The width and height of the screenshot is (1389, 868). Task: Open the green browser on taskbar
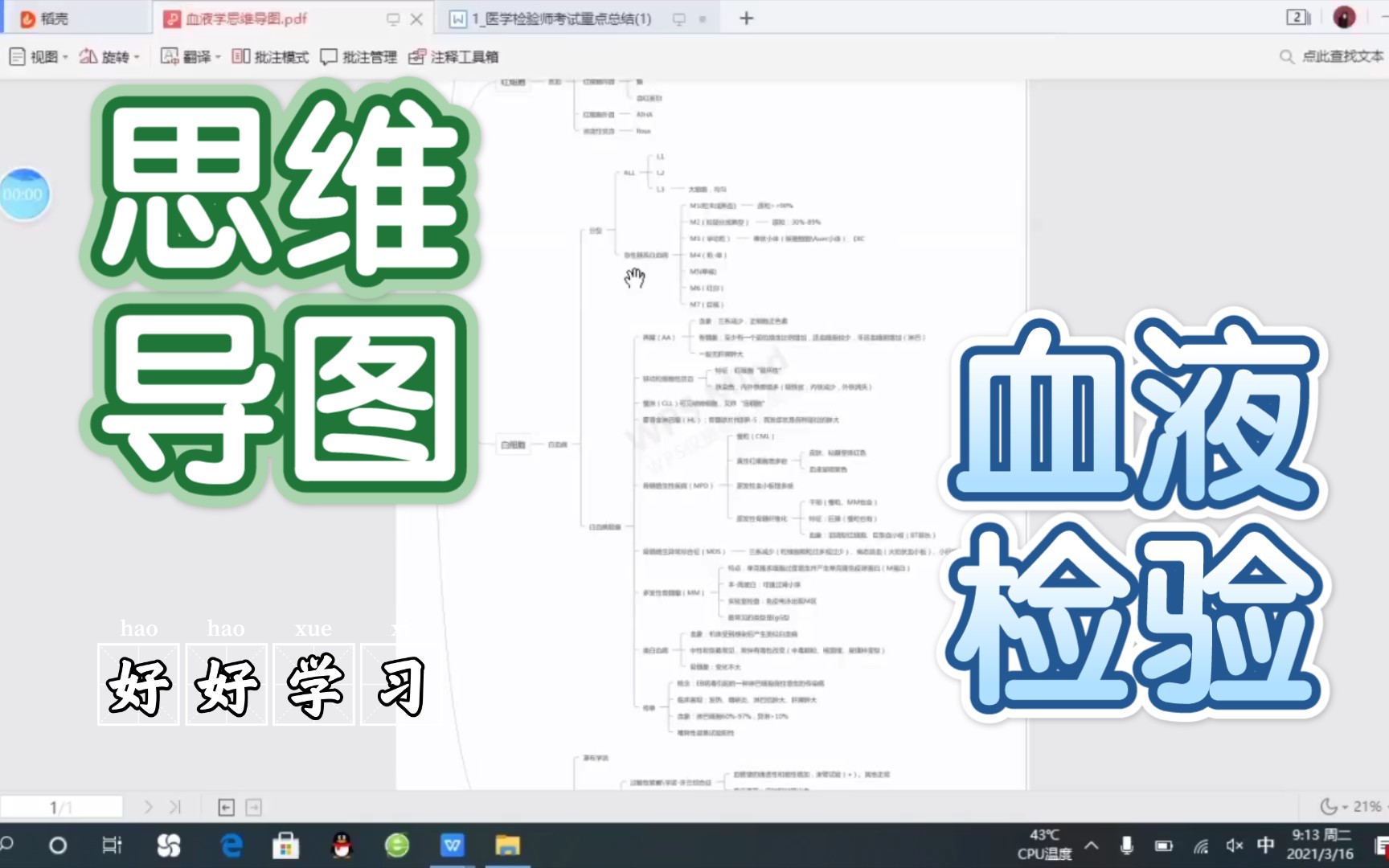pyautogui.click(x=397, y=845)
